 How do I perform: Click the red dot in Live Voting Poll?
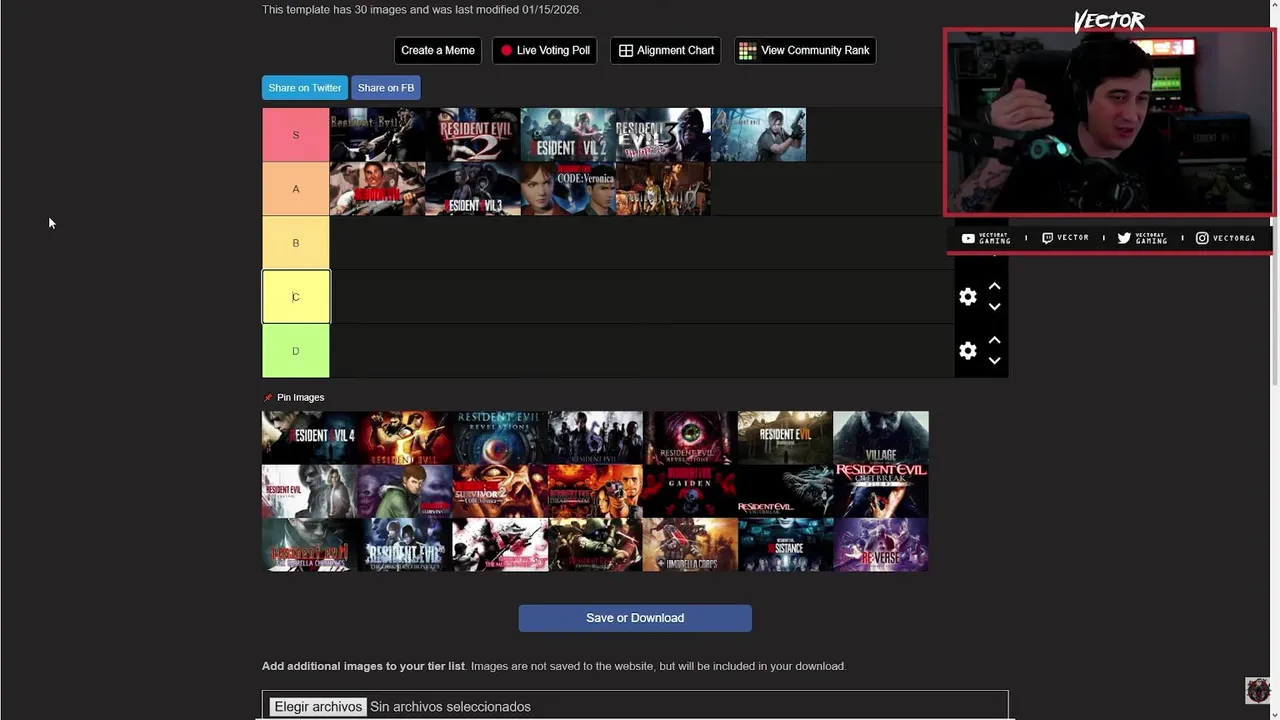(506, 50)
